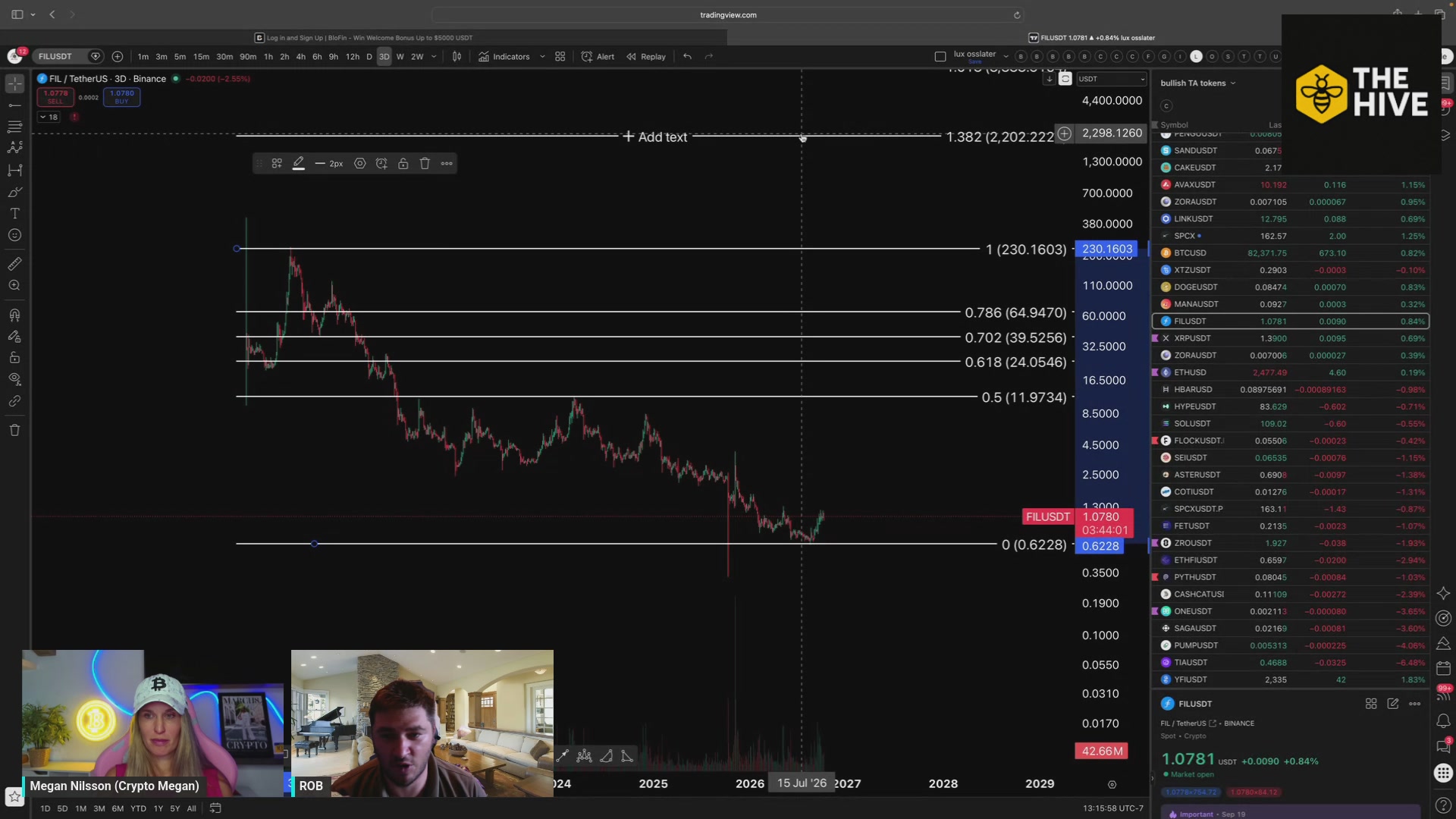The height and width of the screenshot is (819, 1456).
Task: Expand the timeframe interval dropdown
Action: pos(434,56)
